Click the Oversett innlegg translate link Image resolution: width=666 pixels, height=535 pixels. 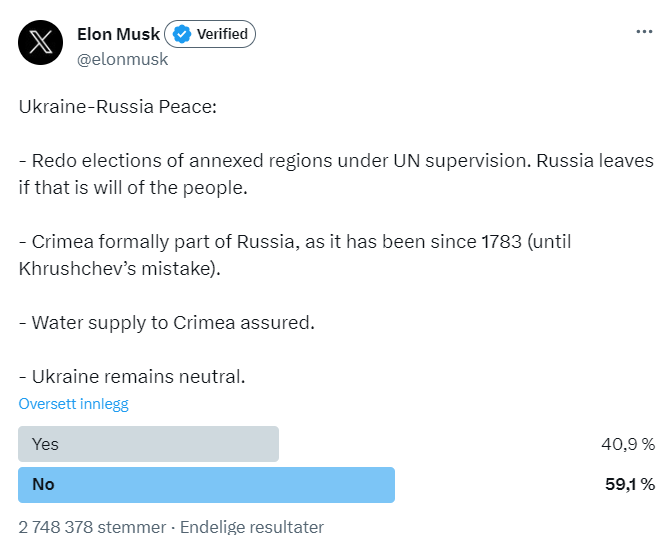(x=73, y=404)
